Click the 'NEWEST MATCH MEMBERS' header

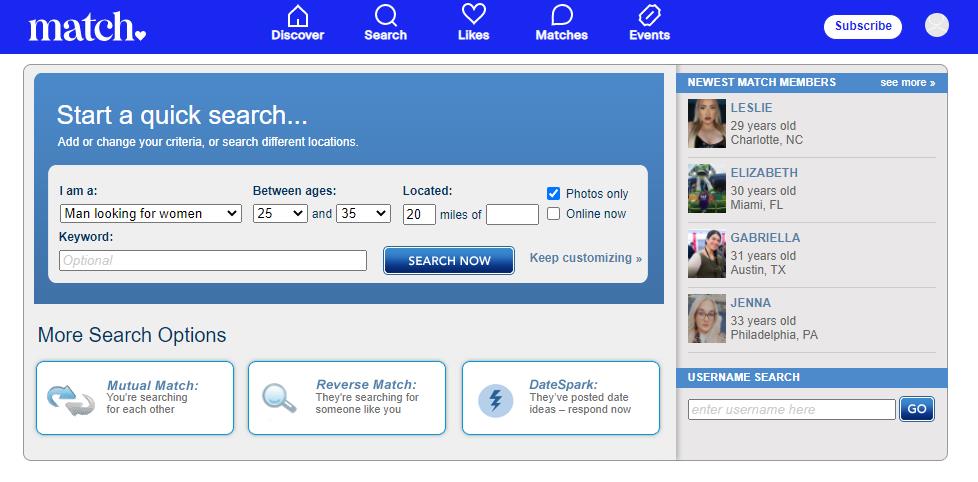pos(762,82)
